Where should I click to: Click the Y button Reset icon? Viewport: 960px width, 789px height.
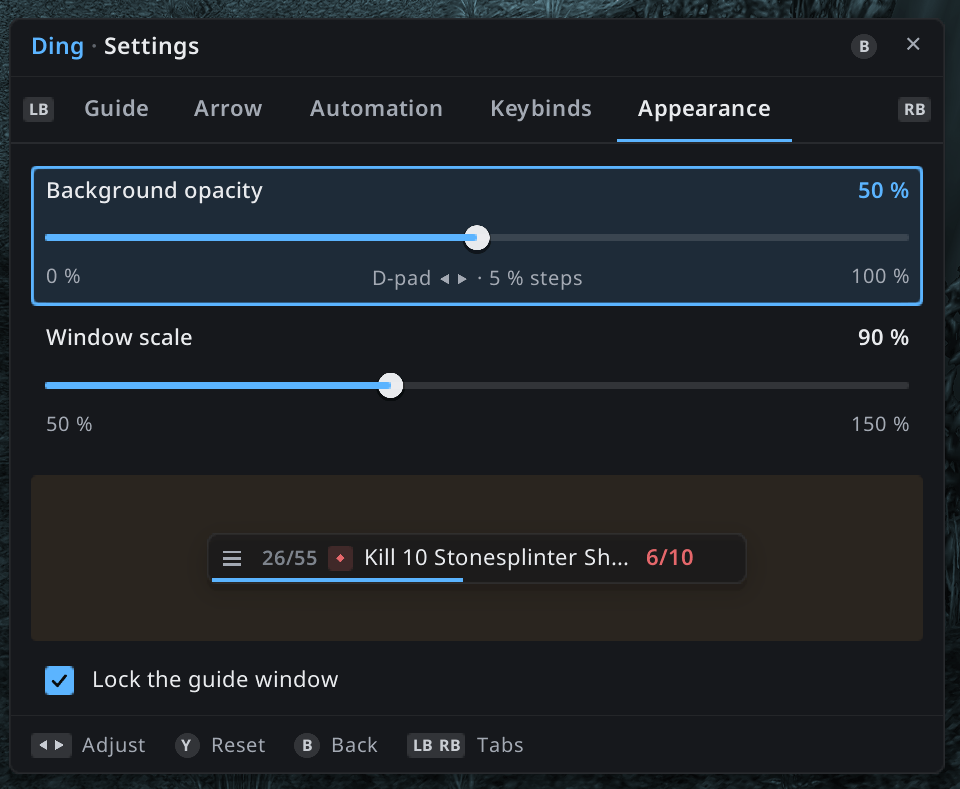click(187, 746)
